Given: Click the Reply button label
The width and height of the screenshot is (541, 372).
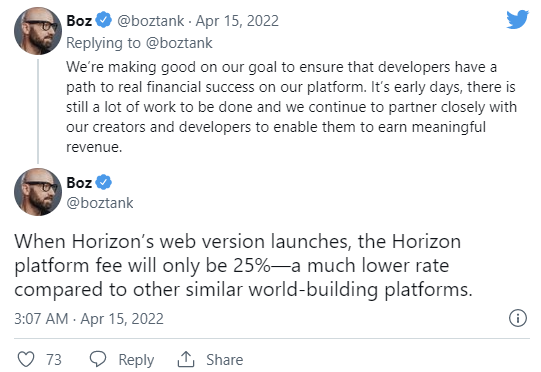Looking at the screenshot, I should [136, 360].
